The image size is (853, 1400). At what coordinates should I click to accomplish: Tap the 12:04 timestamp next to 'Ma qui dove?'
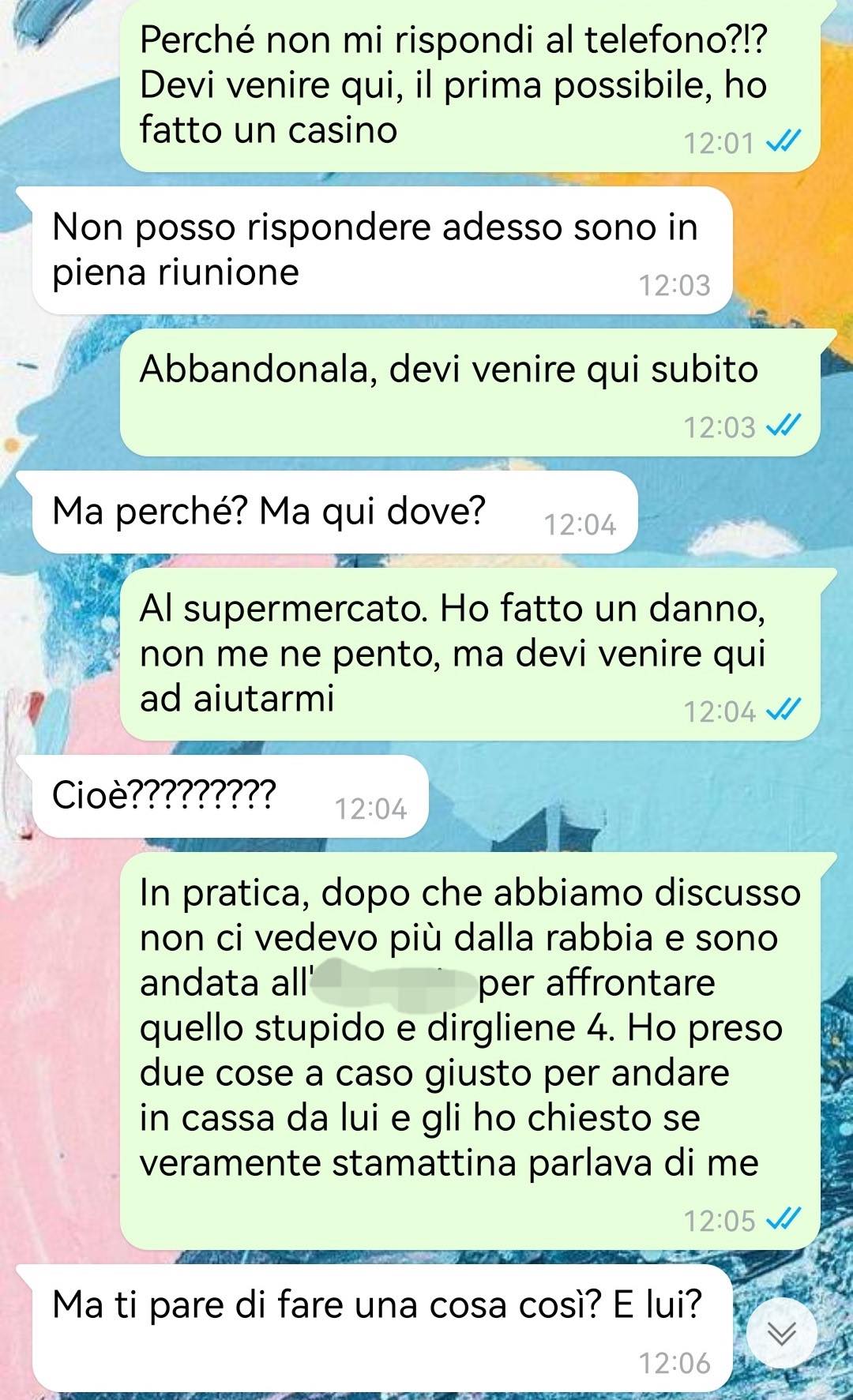click(580, 524)
